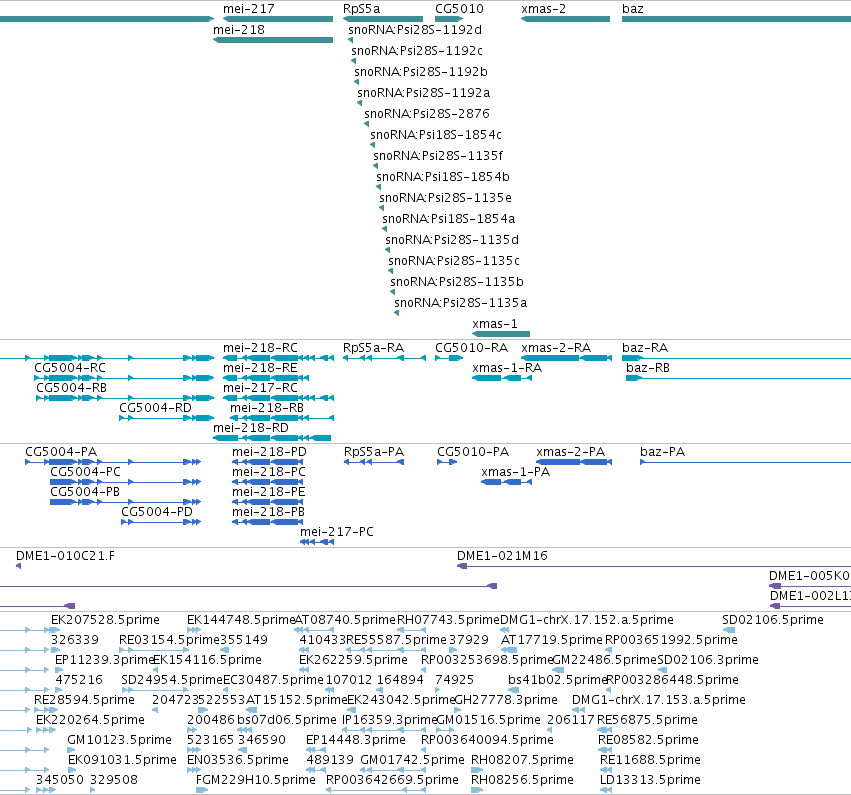The image size is (851, 795).
Task: Select the RE56875.5prime EST label
Action: pos(647,720)
